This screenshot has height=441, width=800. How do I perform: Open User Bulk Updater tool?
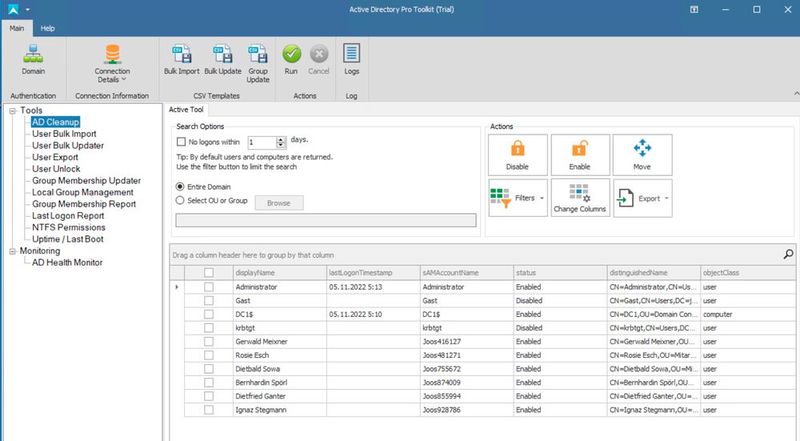tap(68, 145)
